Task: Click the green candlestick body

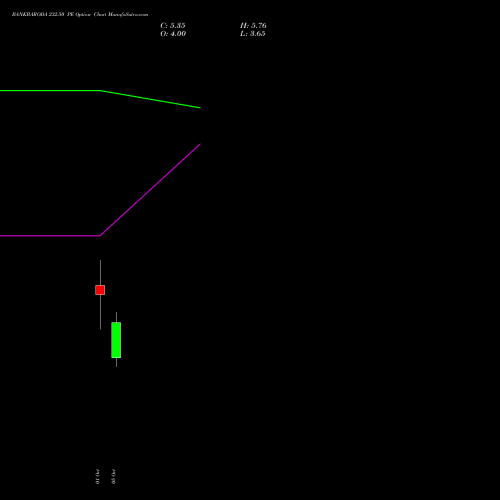Action: (116, 340)
